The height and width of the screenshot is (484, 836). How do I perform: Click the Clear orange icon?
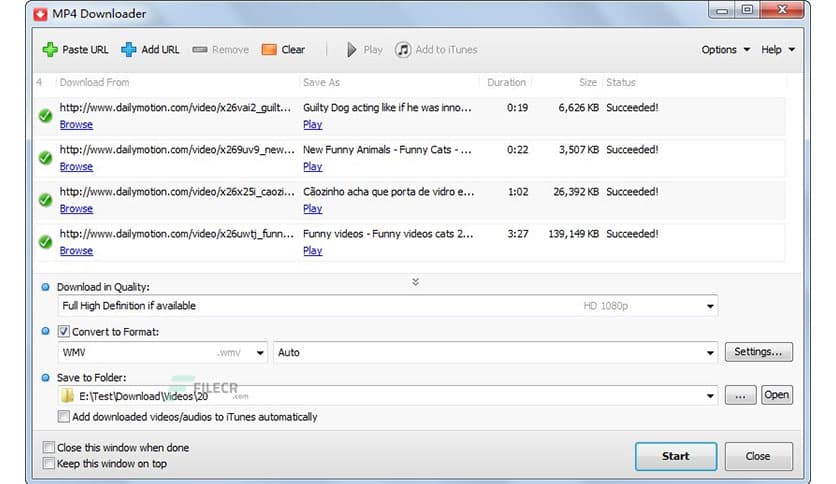click(x=269, y=50)
